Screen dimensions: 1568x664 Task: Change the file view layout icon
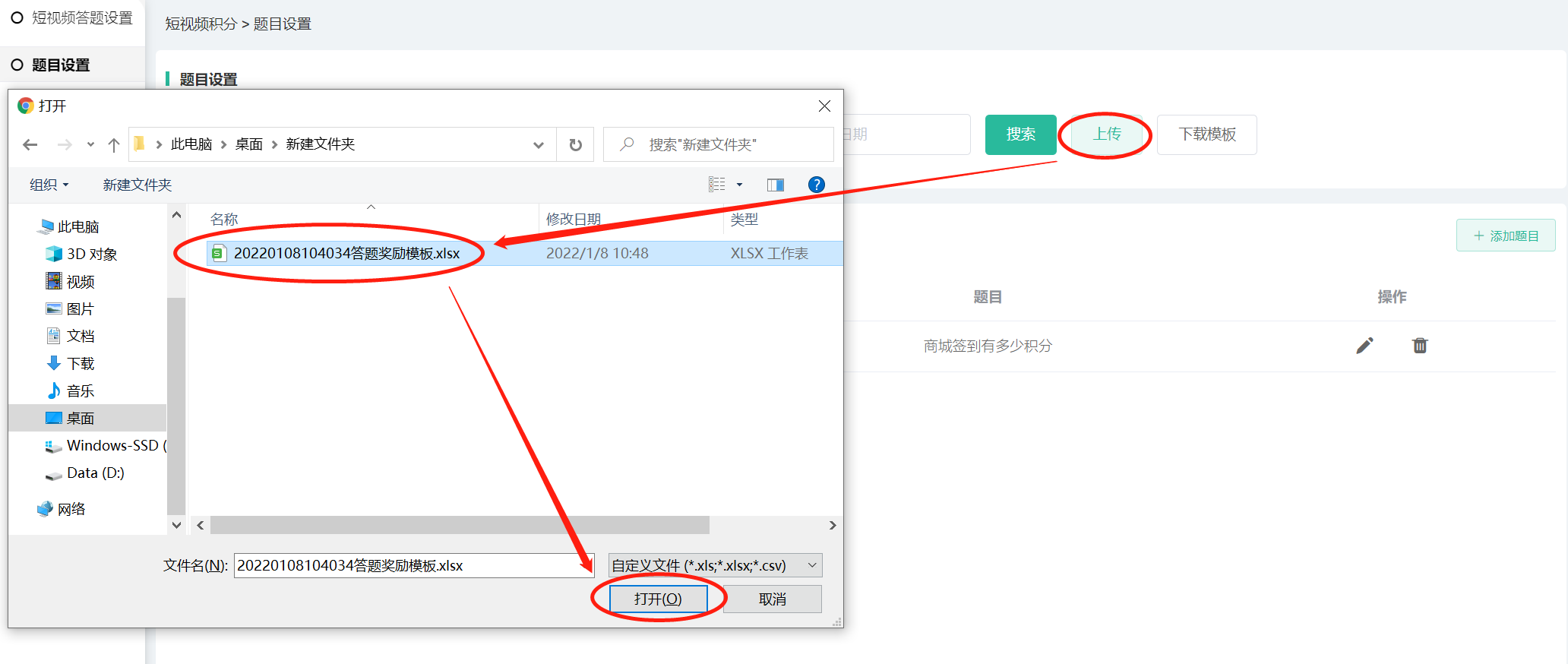pos(717,185)
